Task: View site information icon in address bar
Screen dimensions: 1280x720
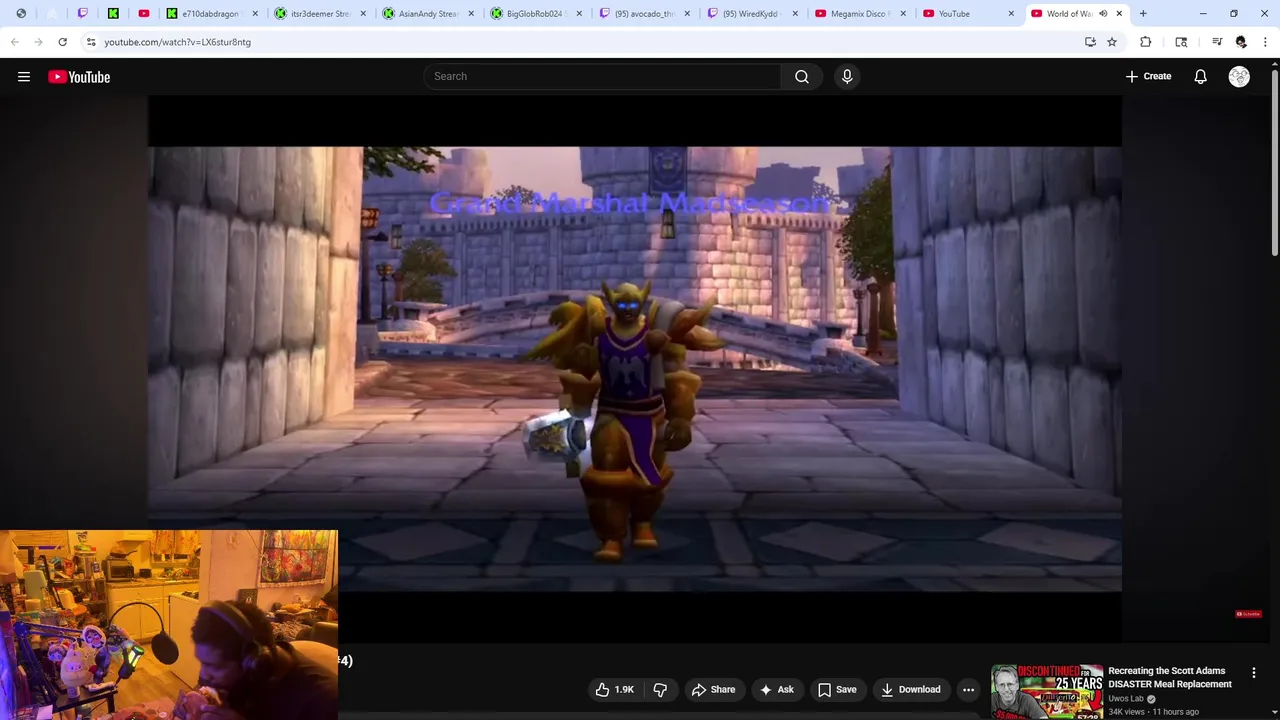Action: (x=91, y=42)
